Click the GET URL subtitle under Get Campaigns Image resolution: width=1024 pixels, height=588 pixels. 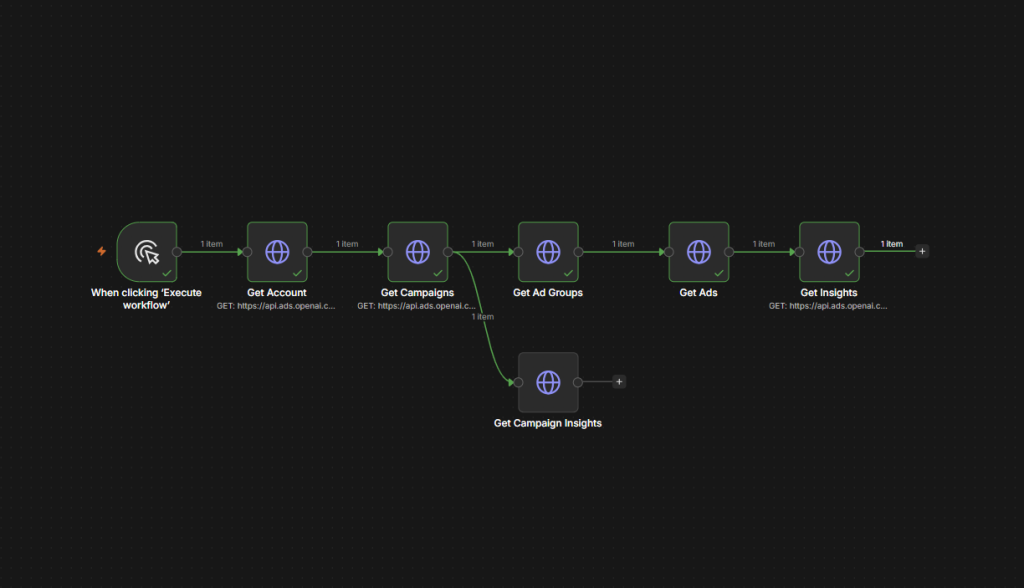coord(417,306)
